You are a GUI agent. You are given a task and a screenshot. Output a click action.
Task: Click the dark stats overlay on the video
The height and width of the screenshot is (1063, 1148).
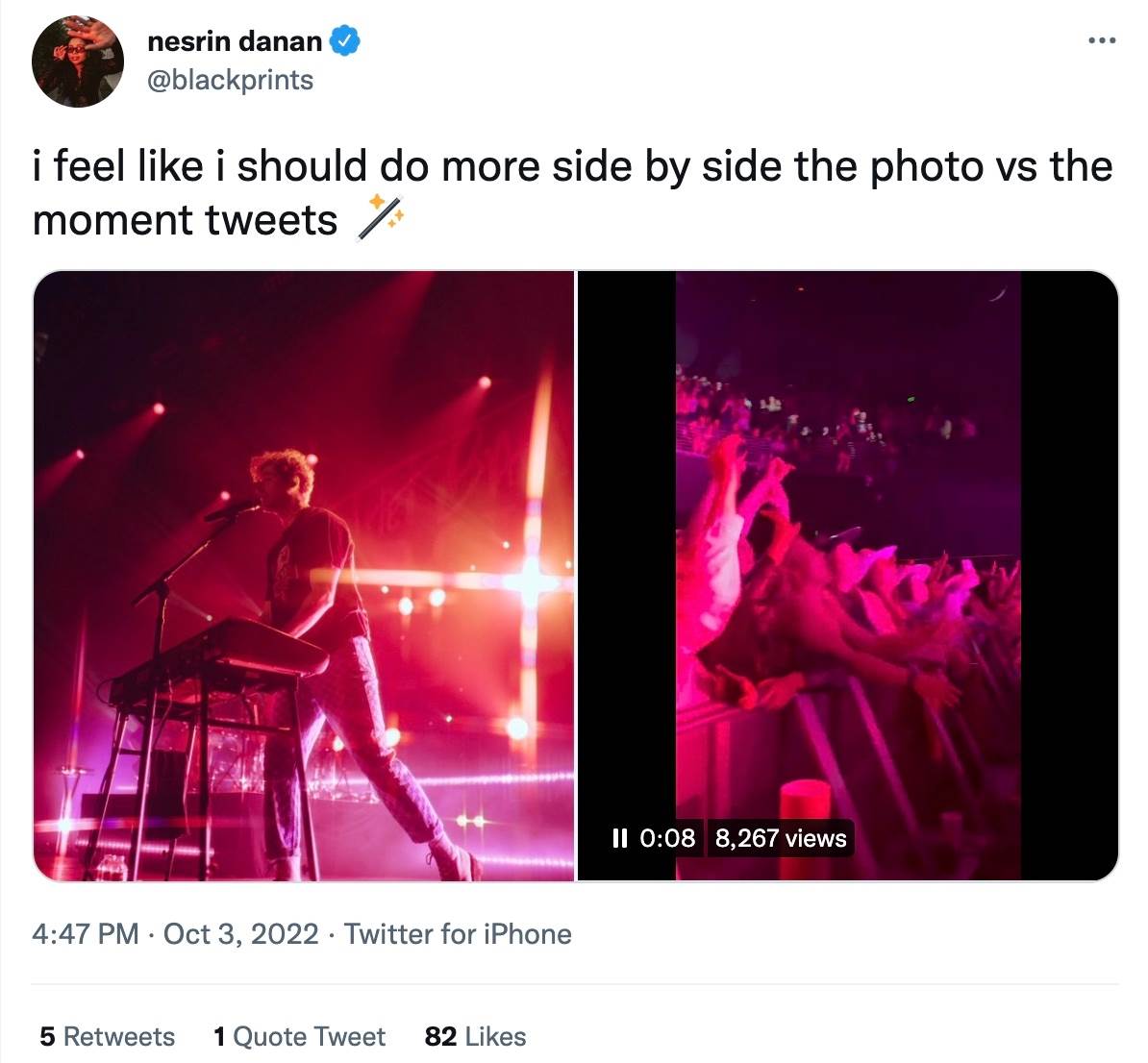click(x=731, y=837)
